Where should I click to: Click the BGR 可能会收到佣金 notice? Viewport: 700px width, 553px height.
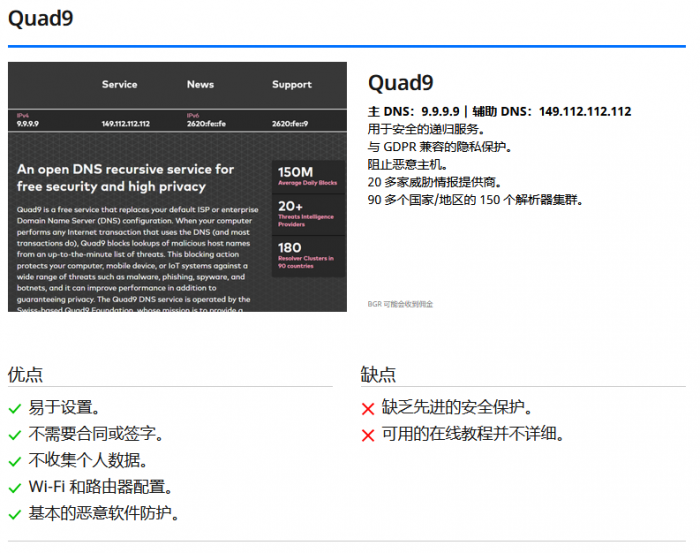400,303
